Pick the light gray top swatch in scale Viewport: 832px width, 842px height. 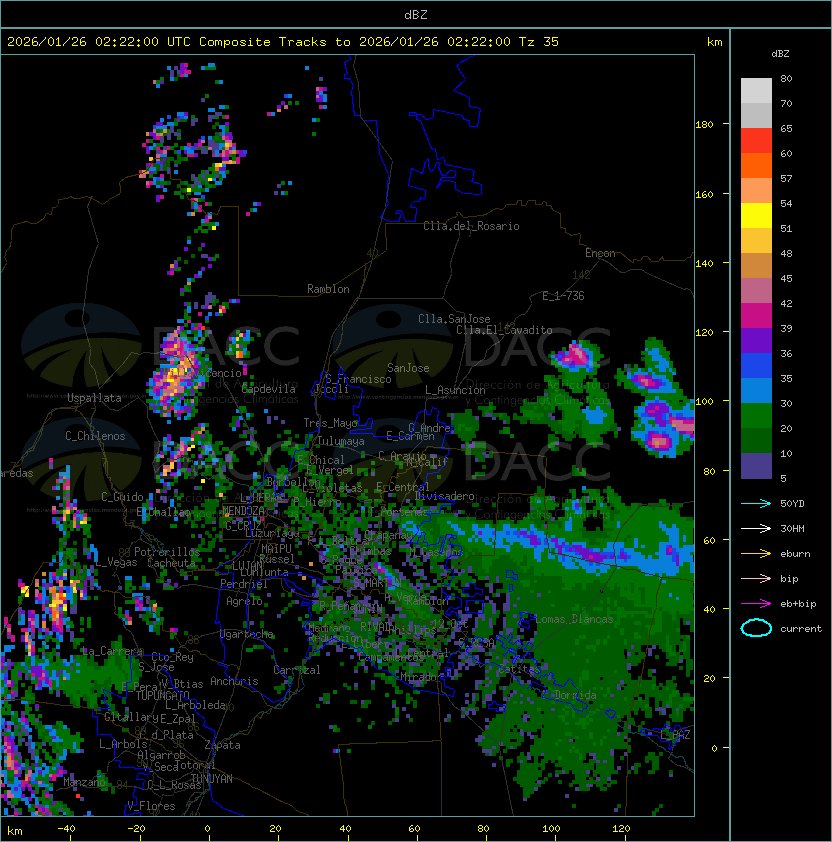756,91
